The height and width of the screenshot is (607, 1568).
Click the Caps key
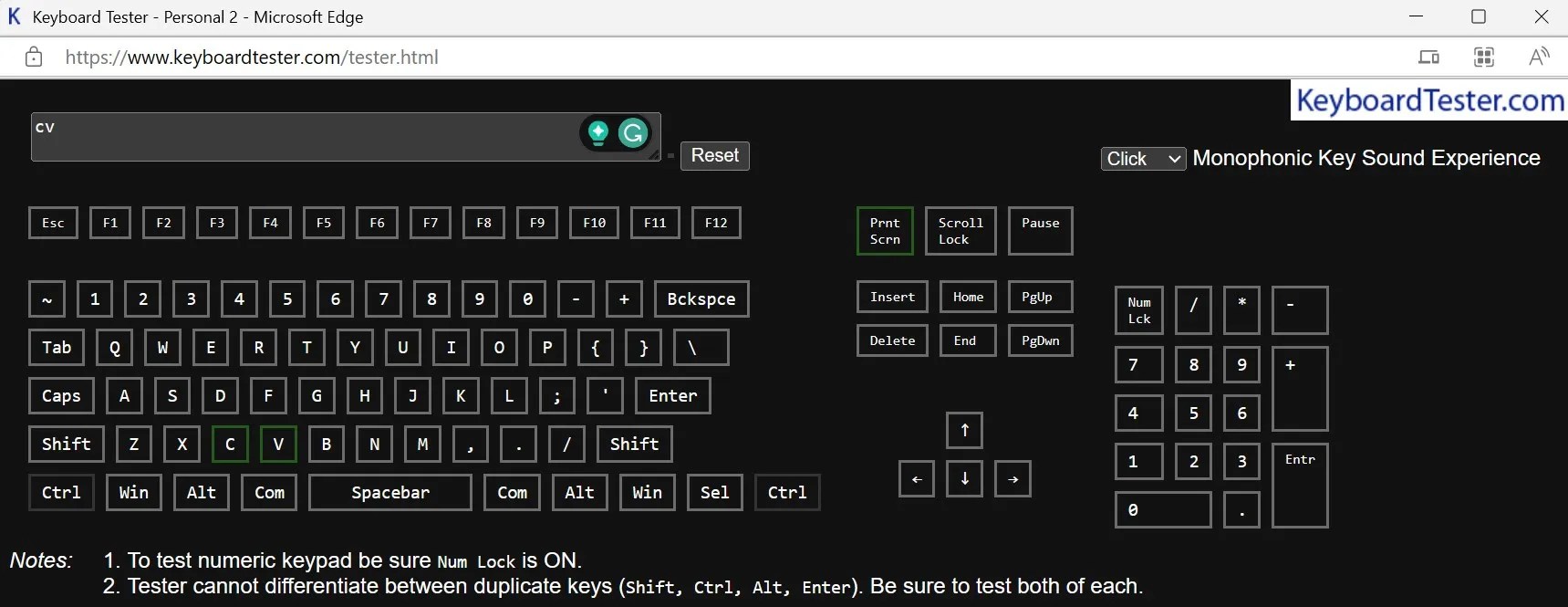(61, 396)
